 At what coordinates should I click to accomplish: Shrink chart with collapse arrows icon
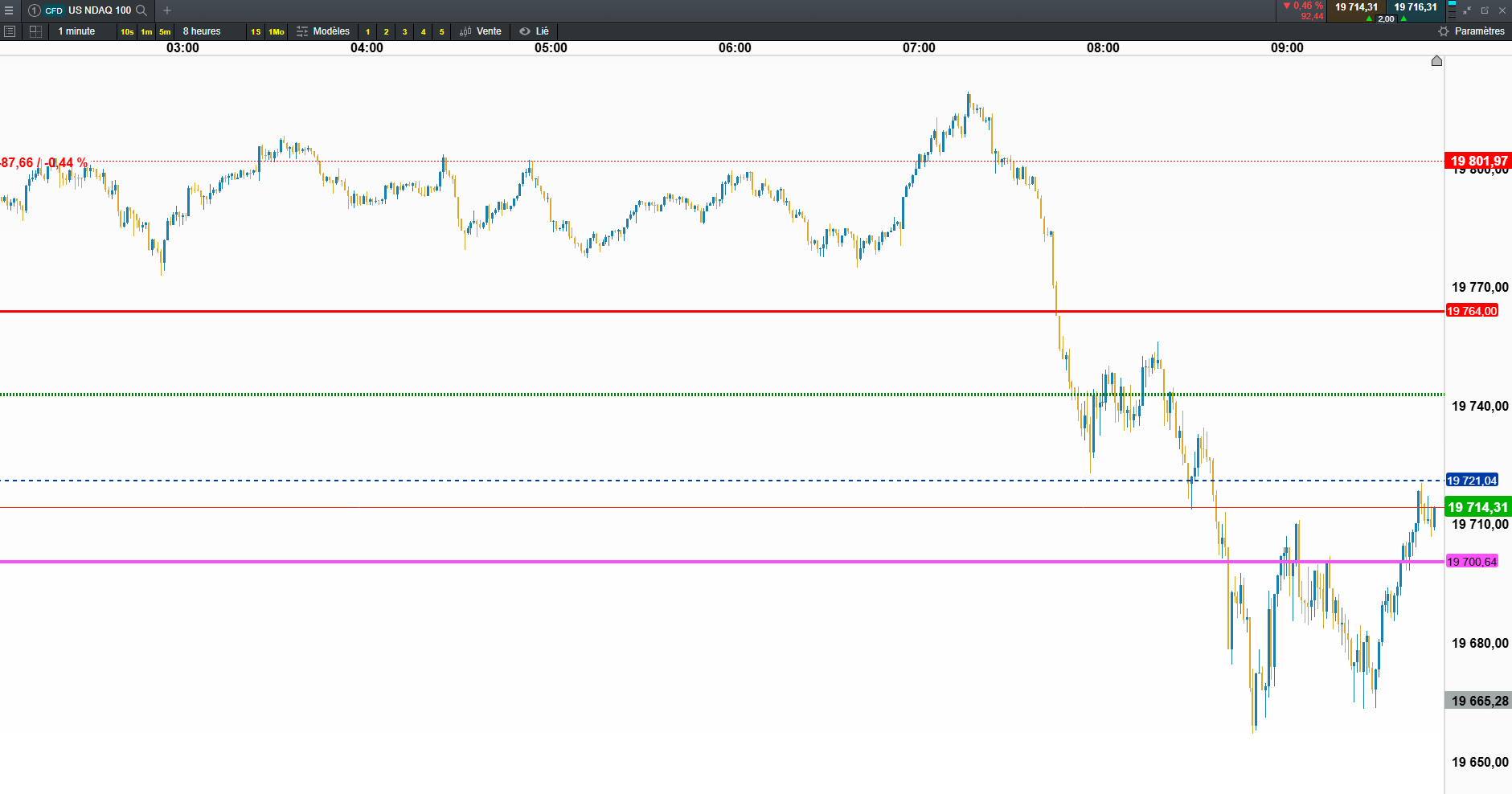click(x=1467, y=10)
